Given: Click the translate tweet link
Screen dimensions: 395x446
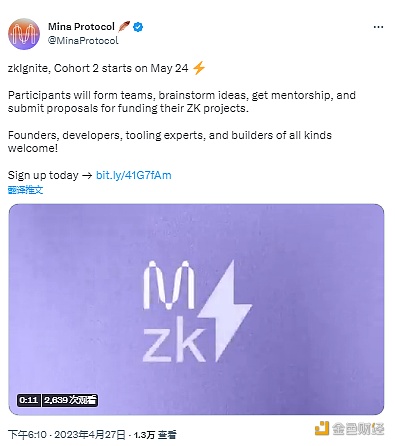Looking at the screenshot, I should (x=25, y=190).
